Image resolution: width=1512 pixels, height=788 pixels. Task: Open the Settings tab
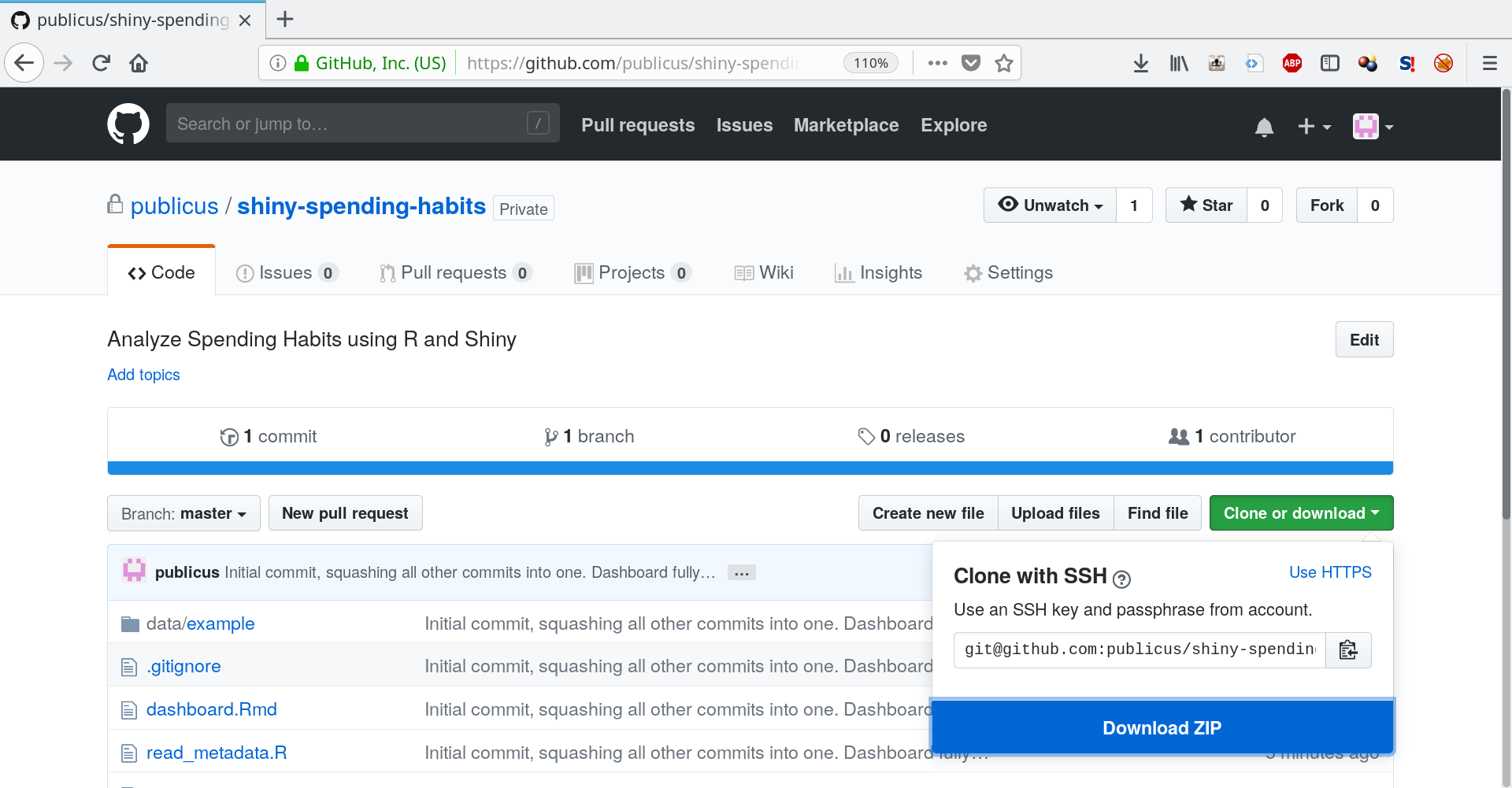click(1008, 272)
